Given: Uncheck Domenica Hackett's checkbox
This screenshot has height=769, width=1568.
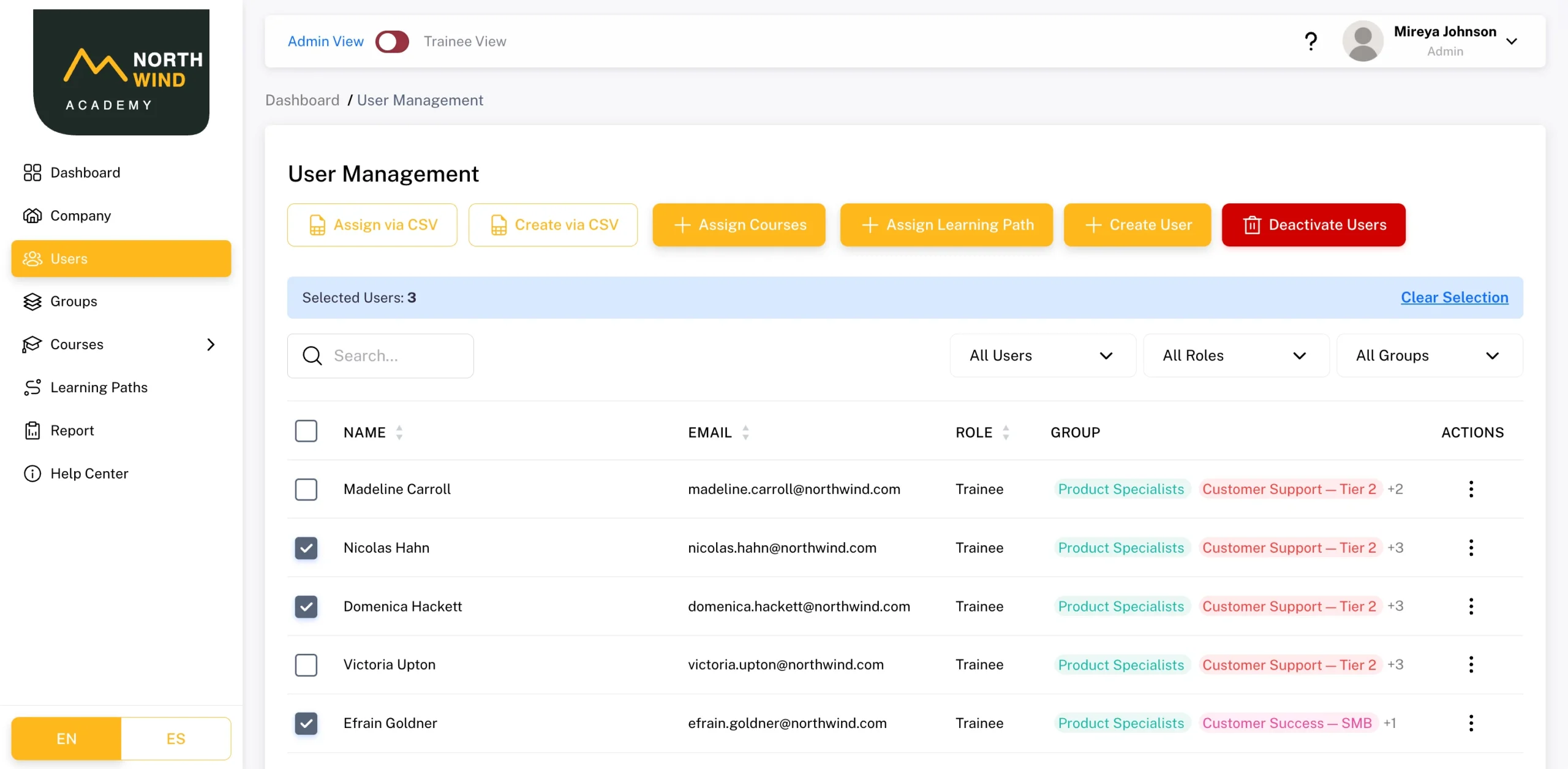Looking at the screenshot, I should (x=306, y=607).
